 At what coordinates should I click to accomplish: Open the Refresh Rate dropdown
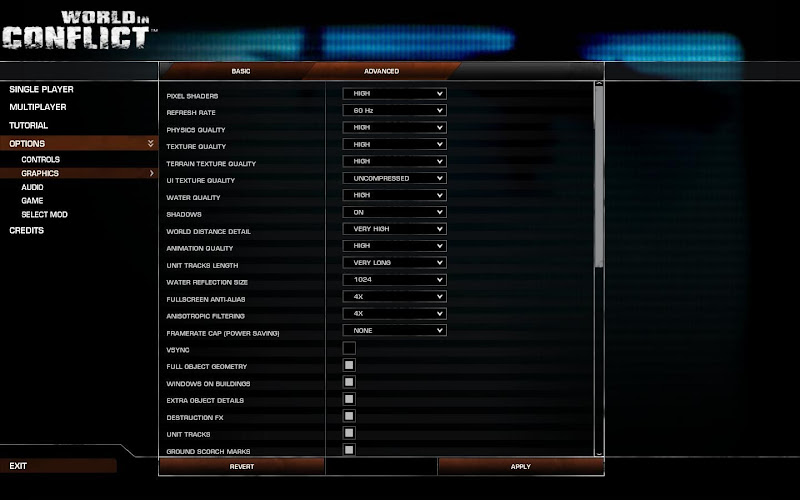coord(394,111)
